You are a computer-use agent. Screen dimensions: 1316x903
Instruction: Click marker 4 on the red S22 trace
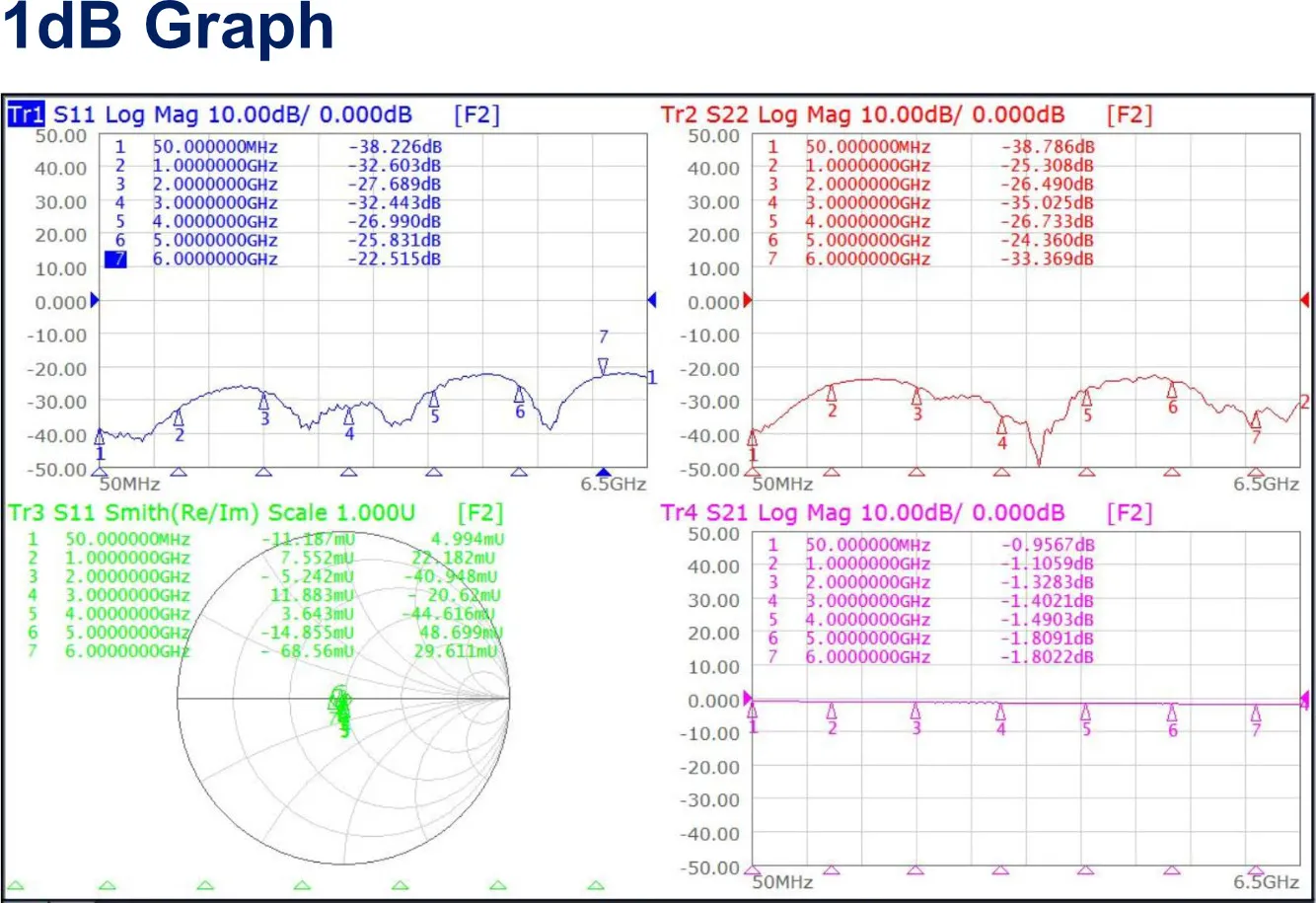[1002, 425]
